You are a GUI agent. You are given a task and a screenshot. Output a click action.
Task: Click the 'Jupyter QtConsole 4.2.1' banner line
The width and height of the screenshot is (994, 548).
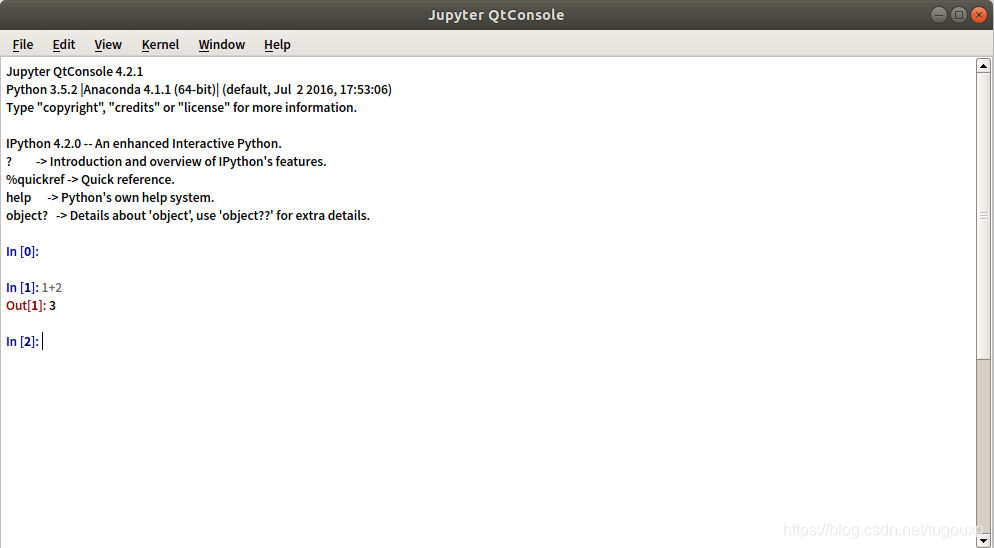pos(75,71)
